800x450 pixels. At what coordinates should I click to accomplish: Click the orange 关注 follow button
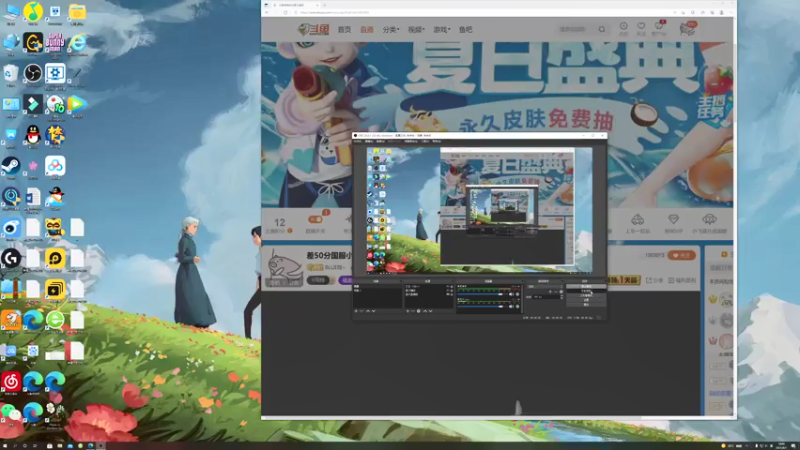click(x=681, y=255)
